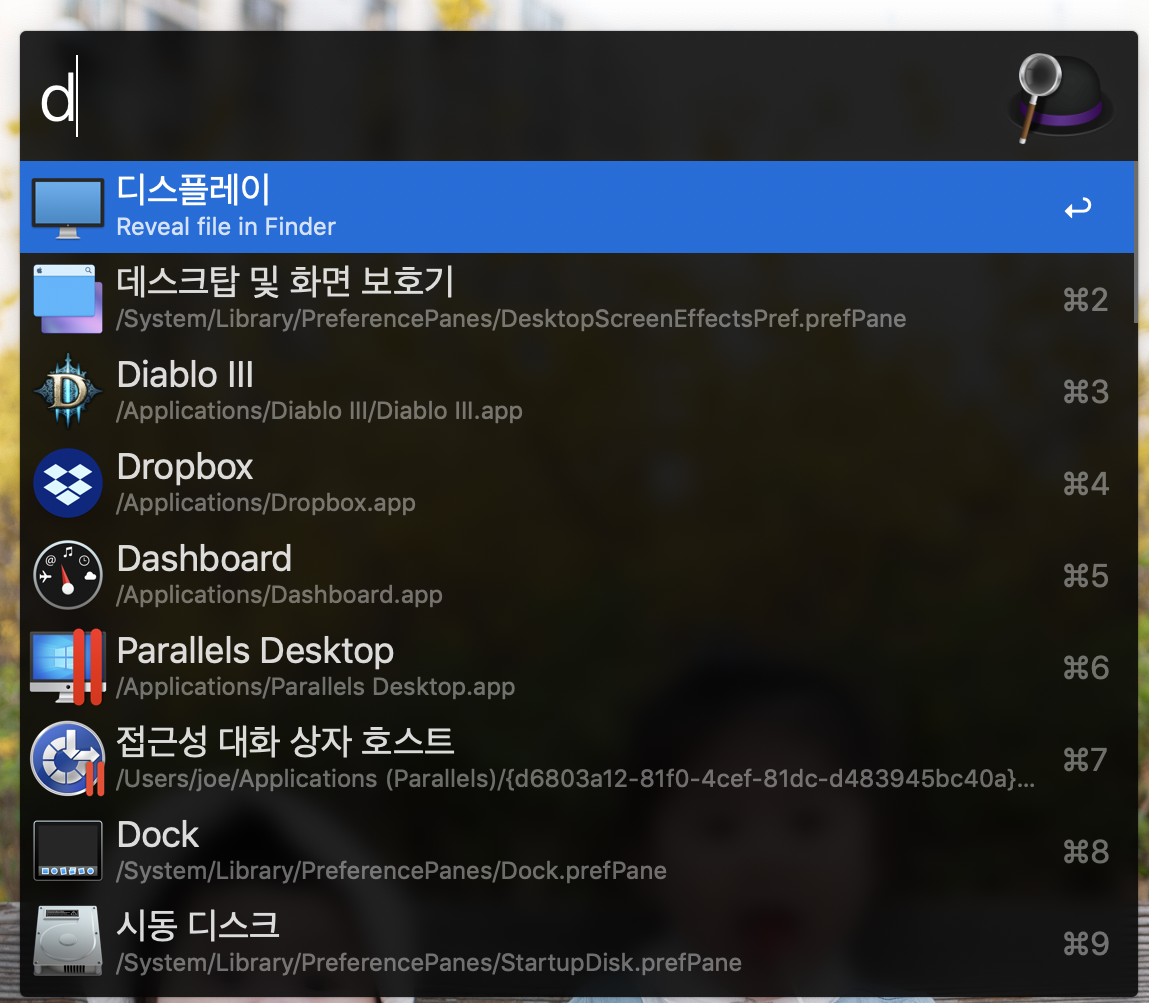The image size is (1149, 1003).
Task: Open the Dashboard result title
Action: click(204, 558)
